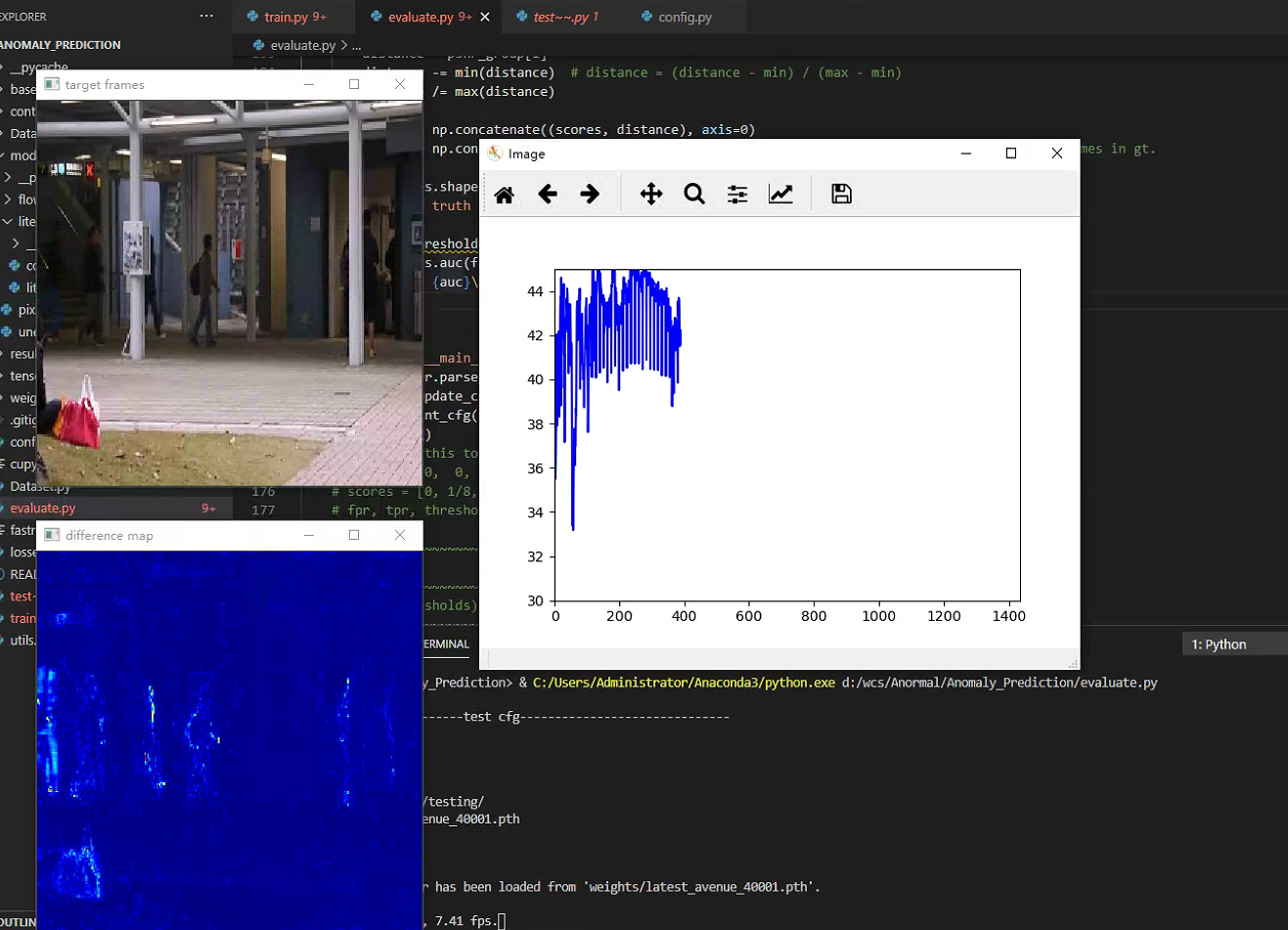The width and height of the screenshot is (1288, 930).
Task: Click the '# distance = (distance - min)' comment
Action: point(735,72)
